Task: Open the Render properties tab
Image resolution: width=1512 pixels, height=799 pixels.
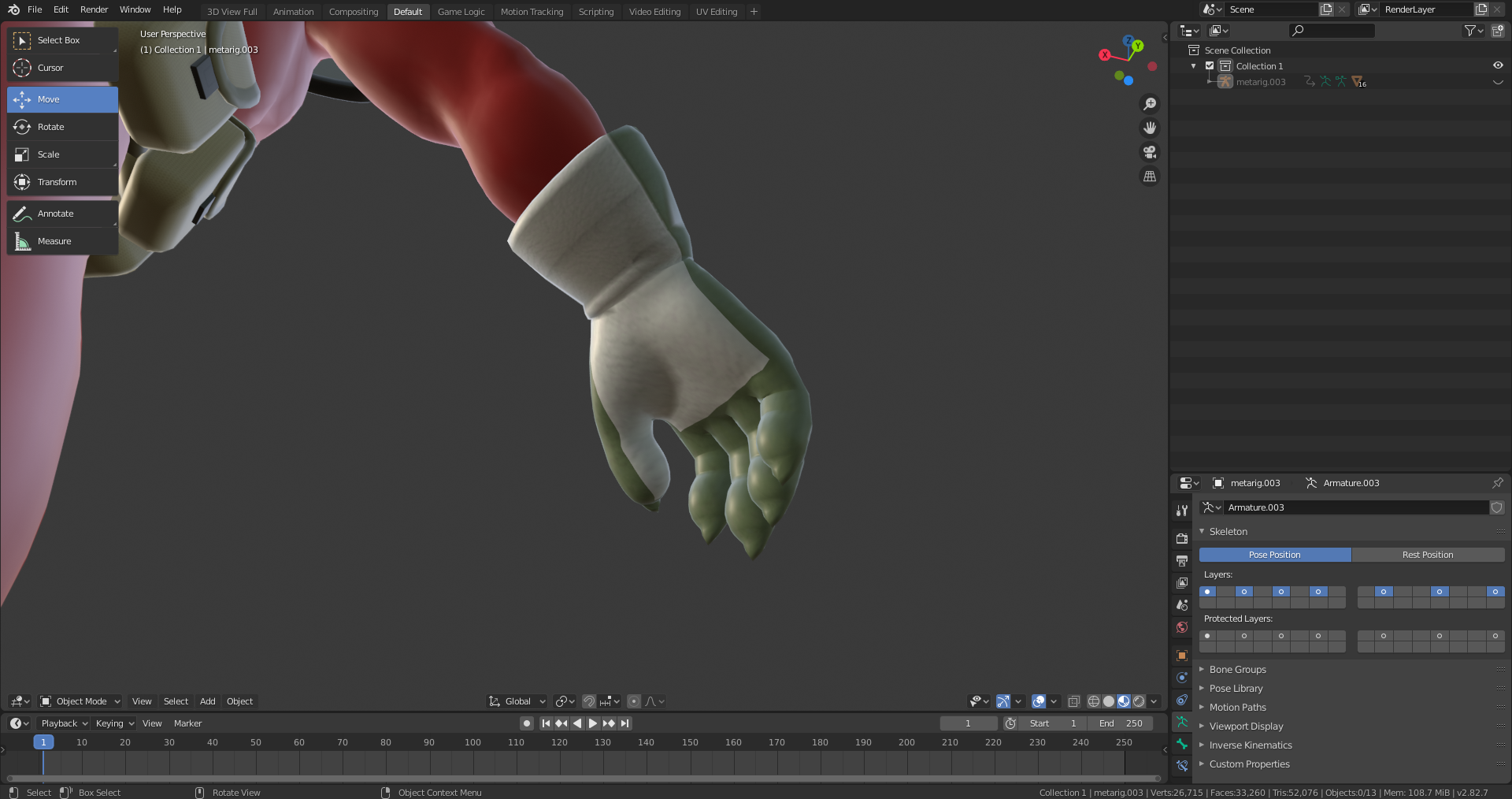Action: point(1182,538)
